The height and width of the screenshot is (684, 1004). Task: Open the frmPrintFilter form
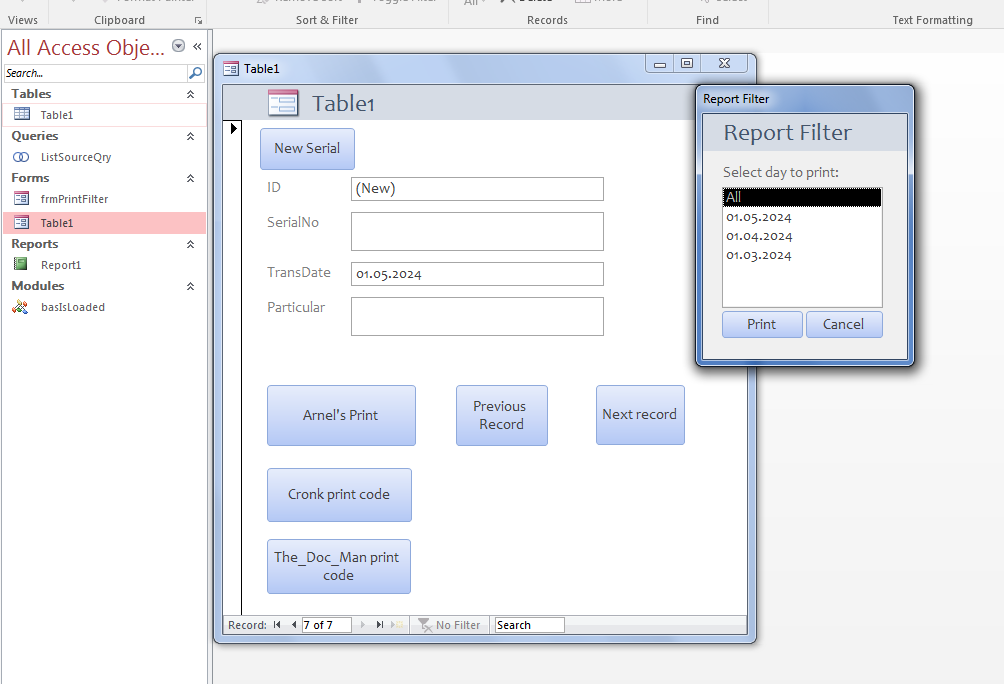(74, 199)
